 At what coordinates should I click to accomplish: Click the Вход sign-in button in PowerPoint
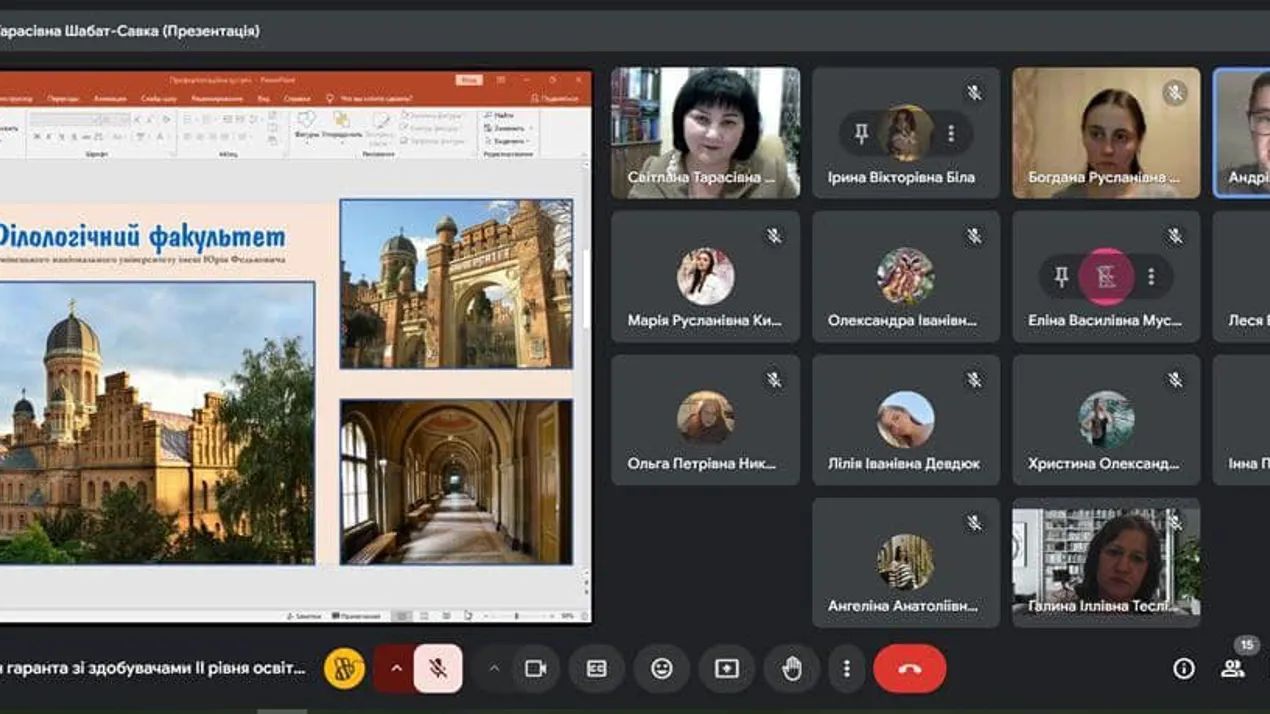point(469,80)
